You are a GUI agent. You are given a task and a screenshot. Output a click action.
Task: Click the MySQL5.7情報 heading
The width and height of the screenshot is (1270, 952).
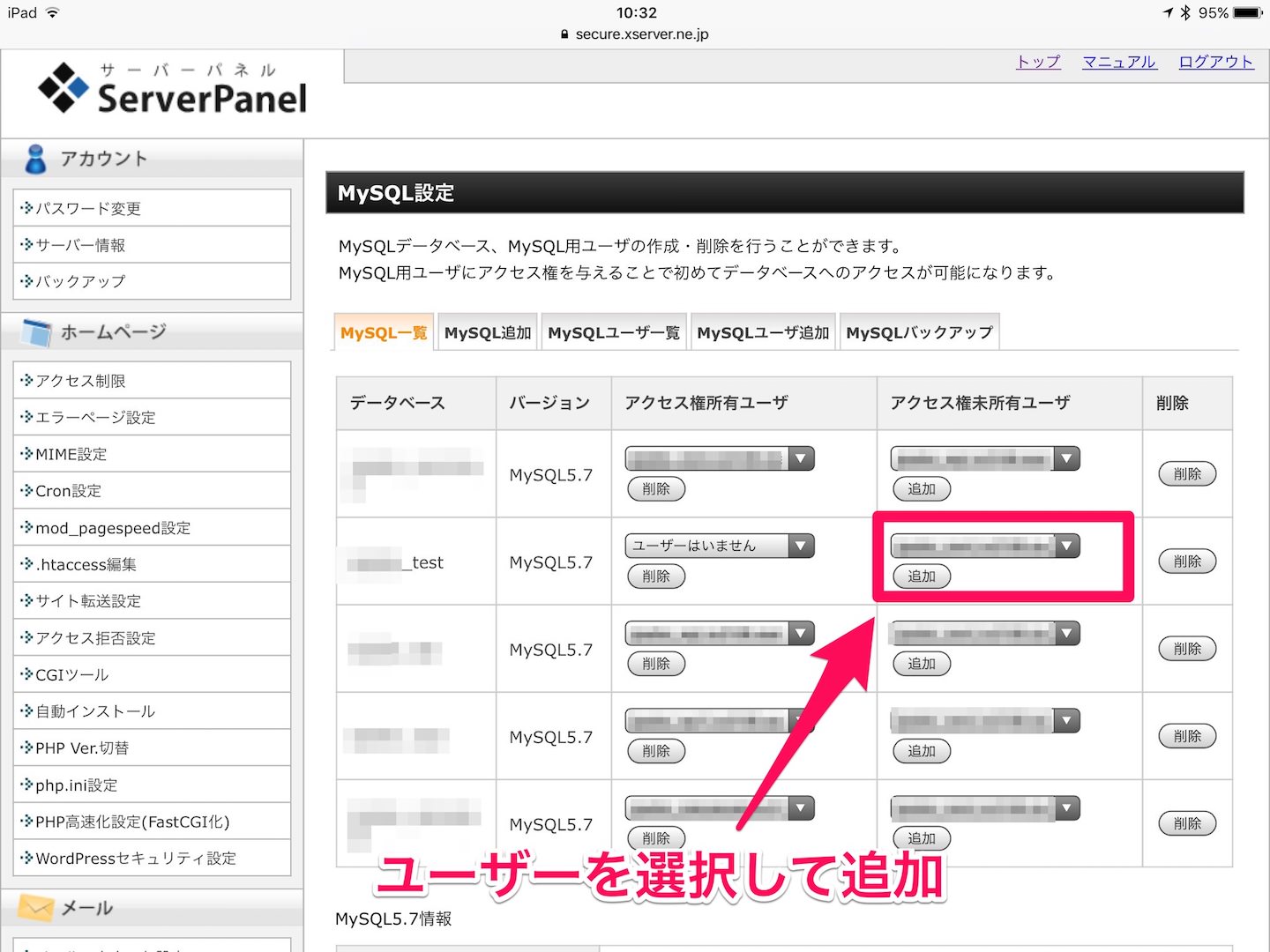click(x=393, y=919)
